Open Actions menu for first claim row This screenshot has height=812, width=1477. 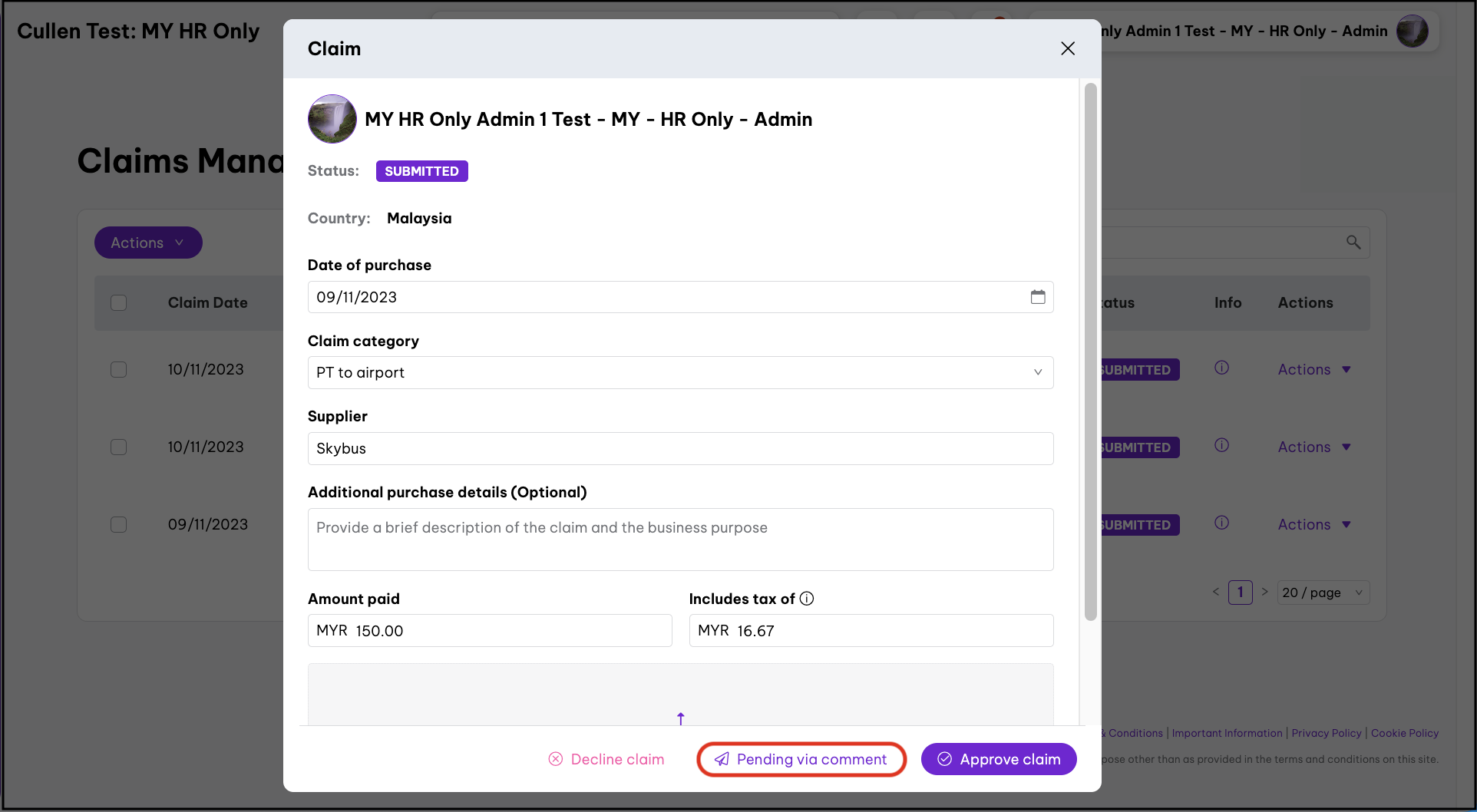coord(1313,370)
